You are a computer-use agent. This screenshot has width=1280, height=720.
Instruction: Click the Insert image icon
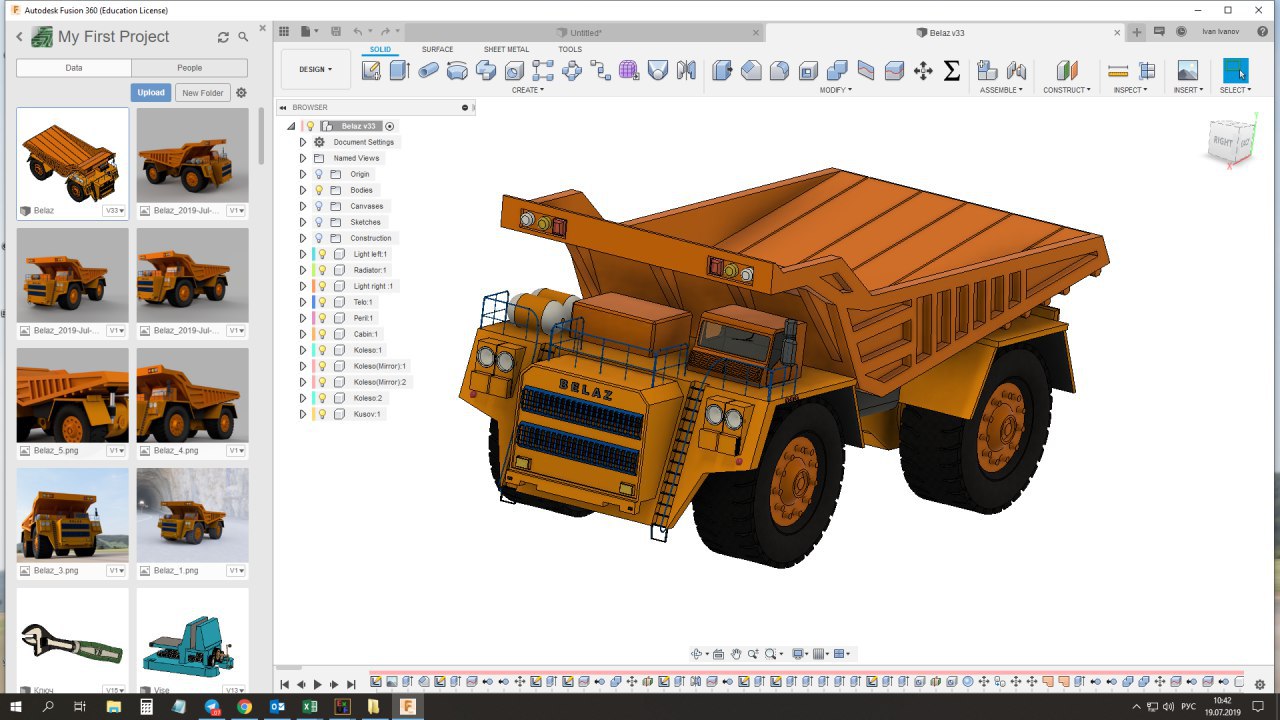(x=1188, y=70)
